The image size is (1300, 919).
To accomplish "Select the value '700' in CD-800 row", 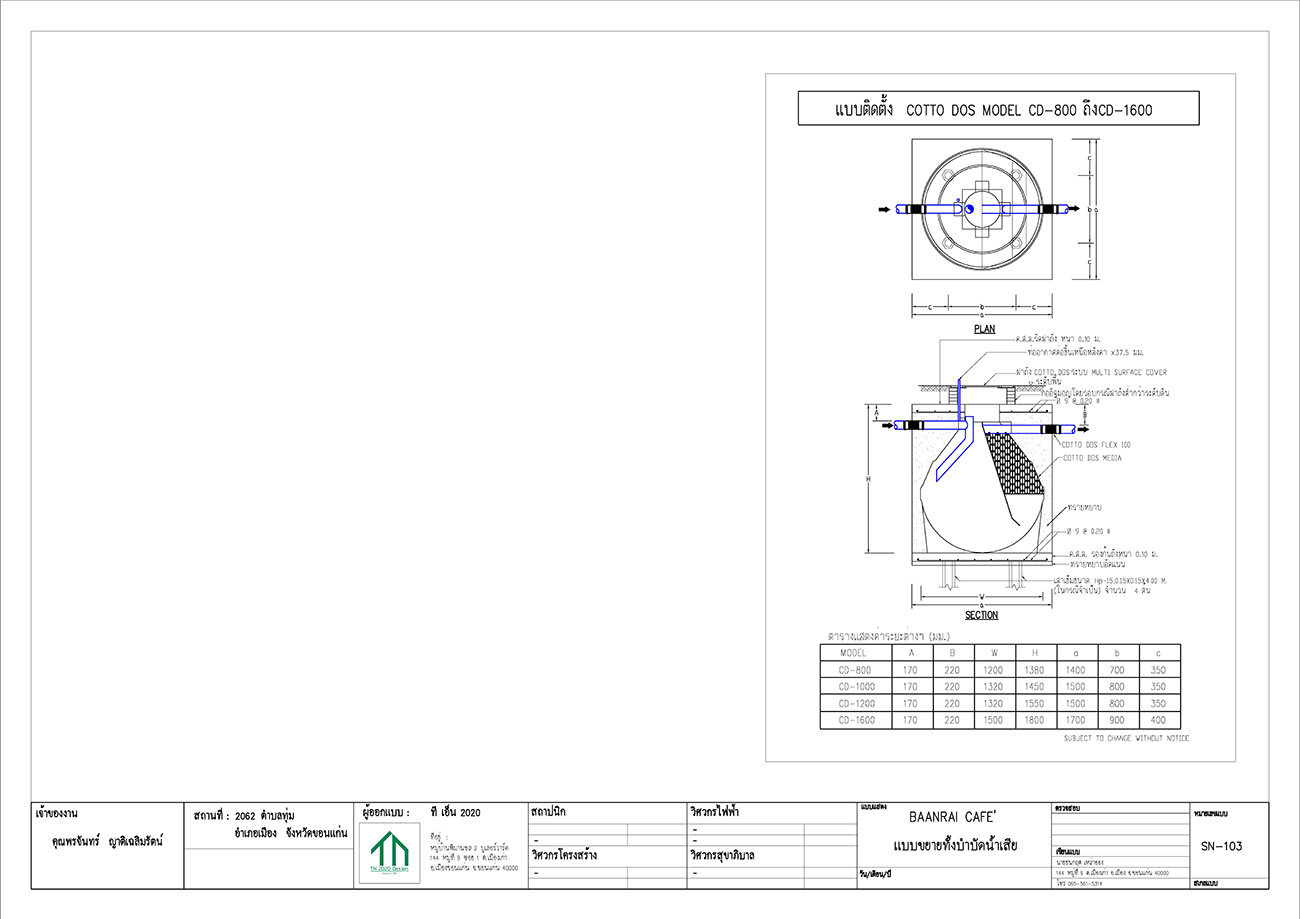I will click(x=1117, y=669).
